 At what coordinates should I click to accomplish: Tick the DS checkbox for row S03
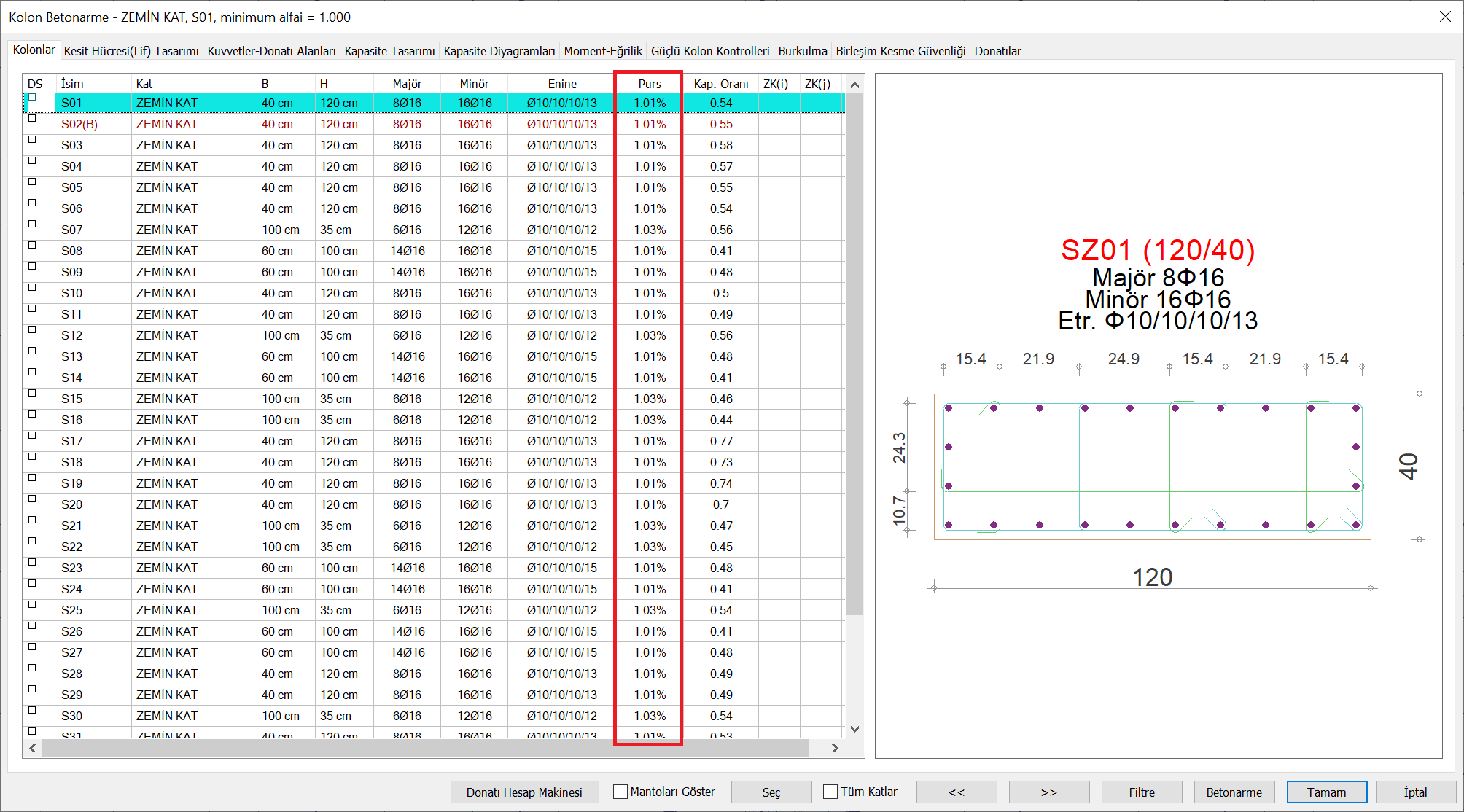coord(32,139)
